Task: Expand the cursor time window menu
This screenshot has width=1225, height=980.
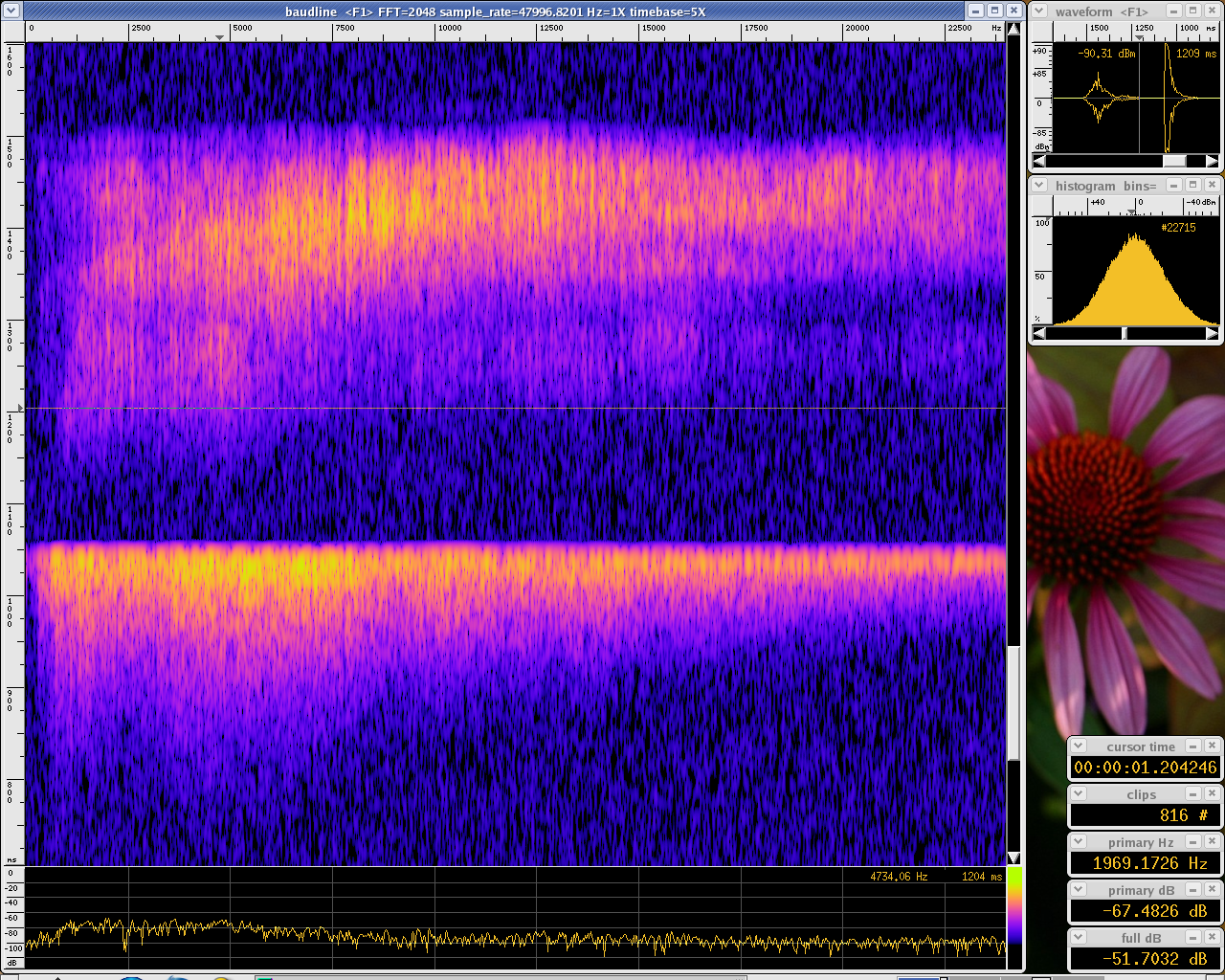Action: 1079,746
